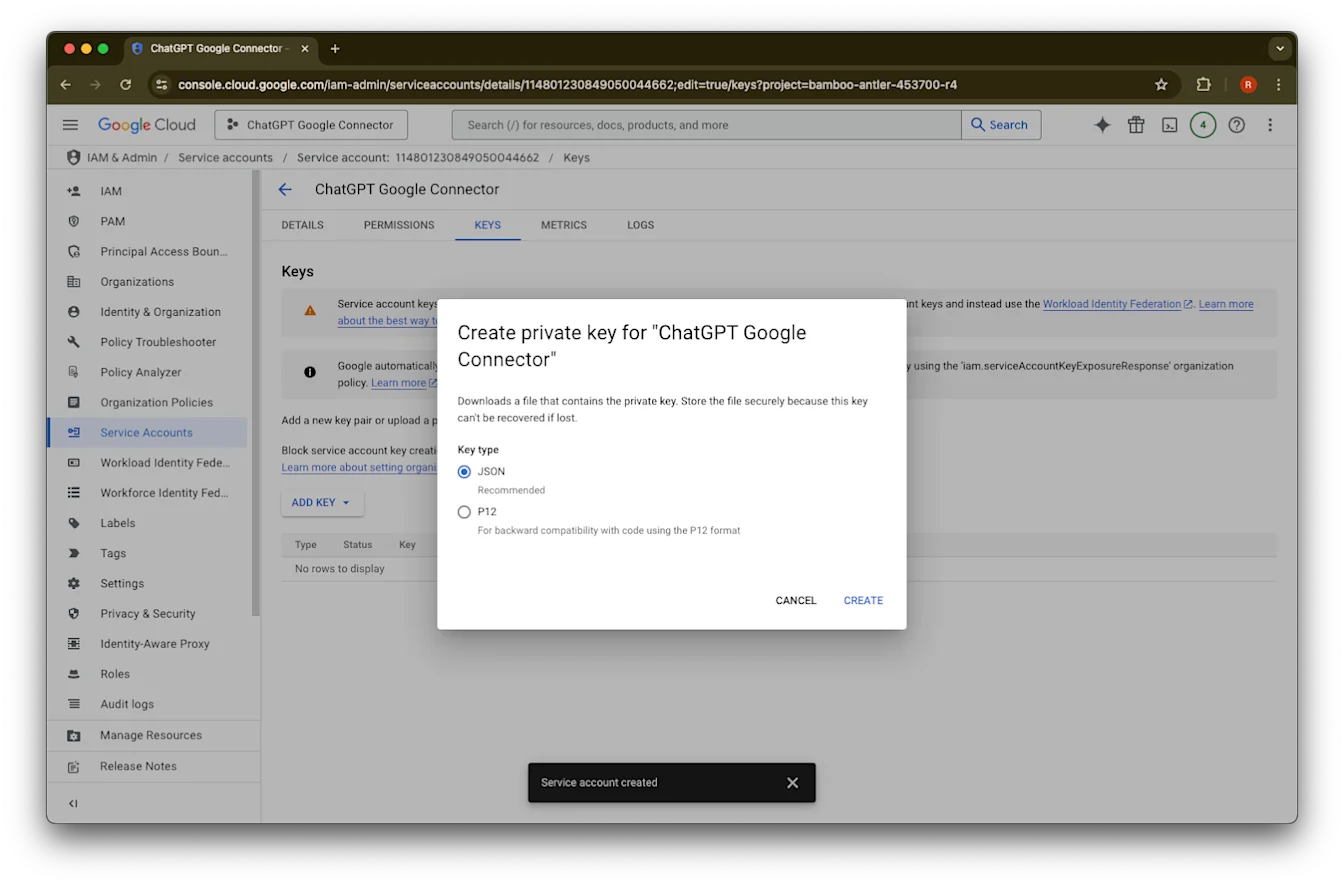Activate Cloud Shell terminal icon
Viewport: 1344px width, 885px height.
tap(1169, 125)
